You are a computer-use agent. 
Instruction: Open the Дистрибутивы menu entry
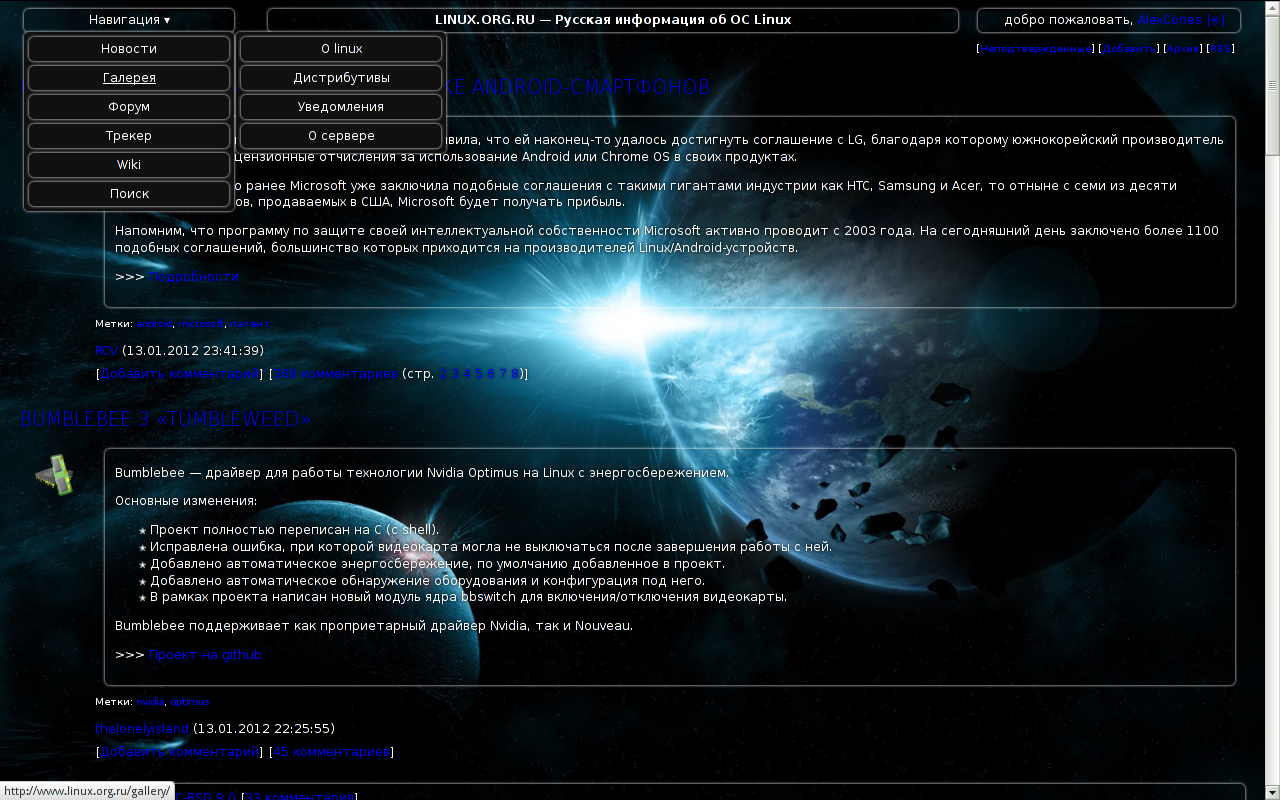coord(341,78)
